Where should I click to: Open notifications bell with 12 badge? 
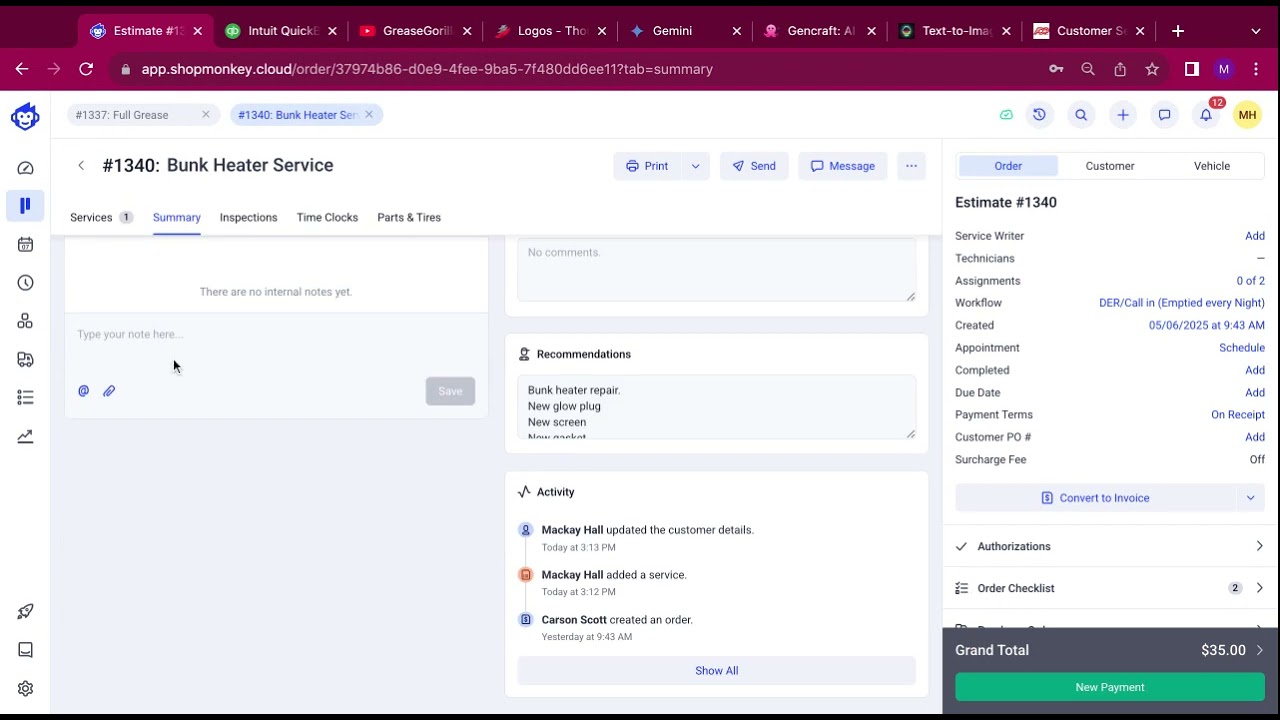click(x=1206, y=114)
